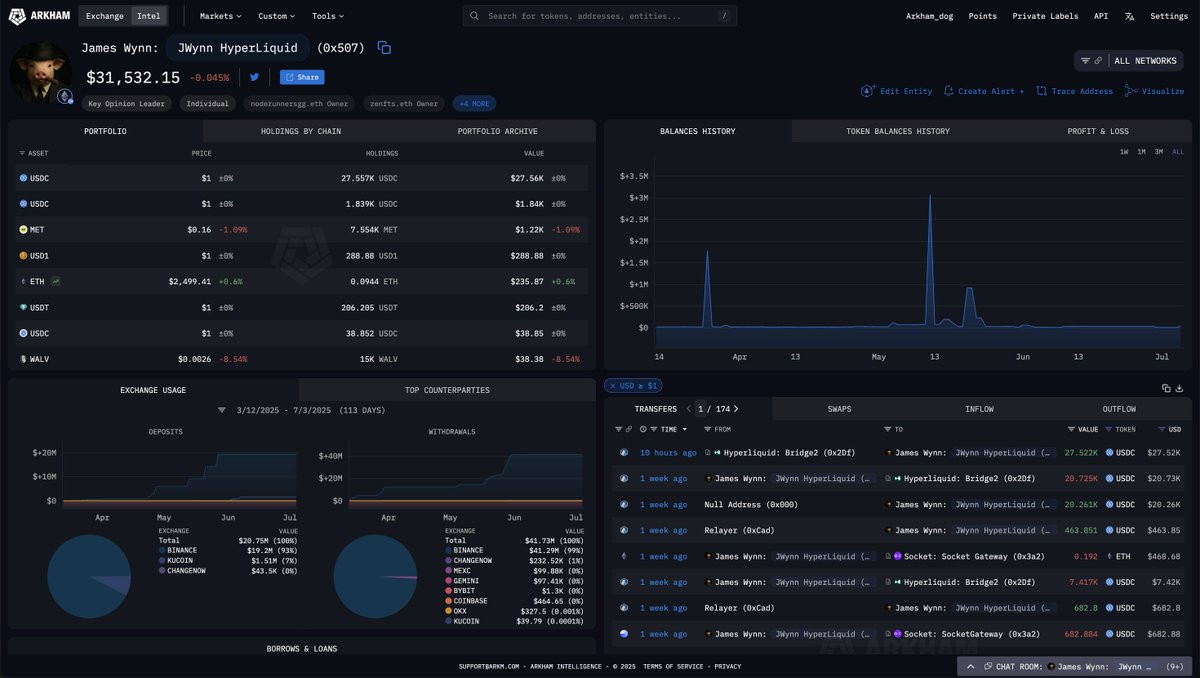Expand the Tools dropdown
Screen dimensions: 1200x678
(327, 16)
